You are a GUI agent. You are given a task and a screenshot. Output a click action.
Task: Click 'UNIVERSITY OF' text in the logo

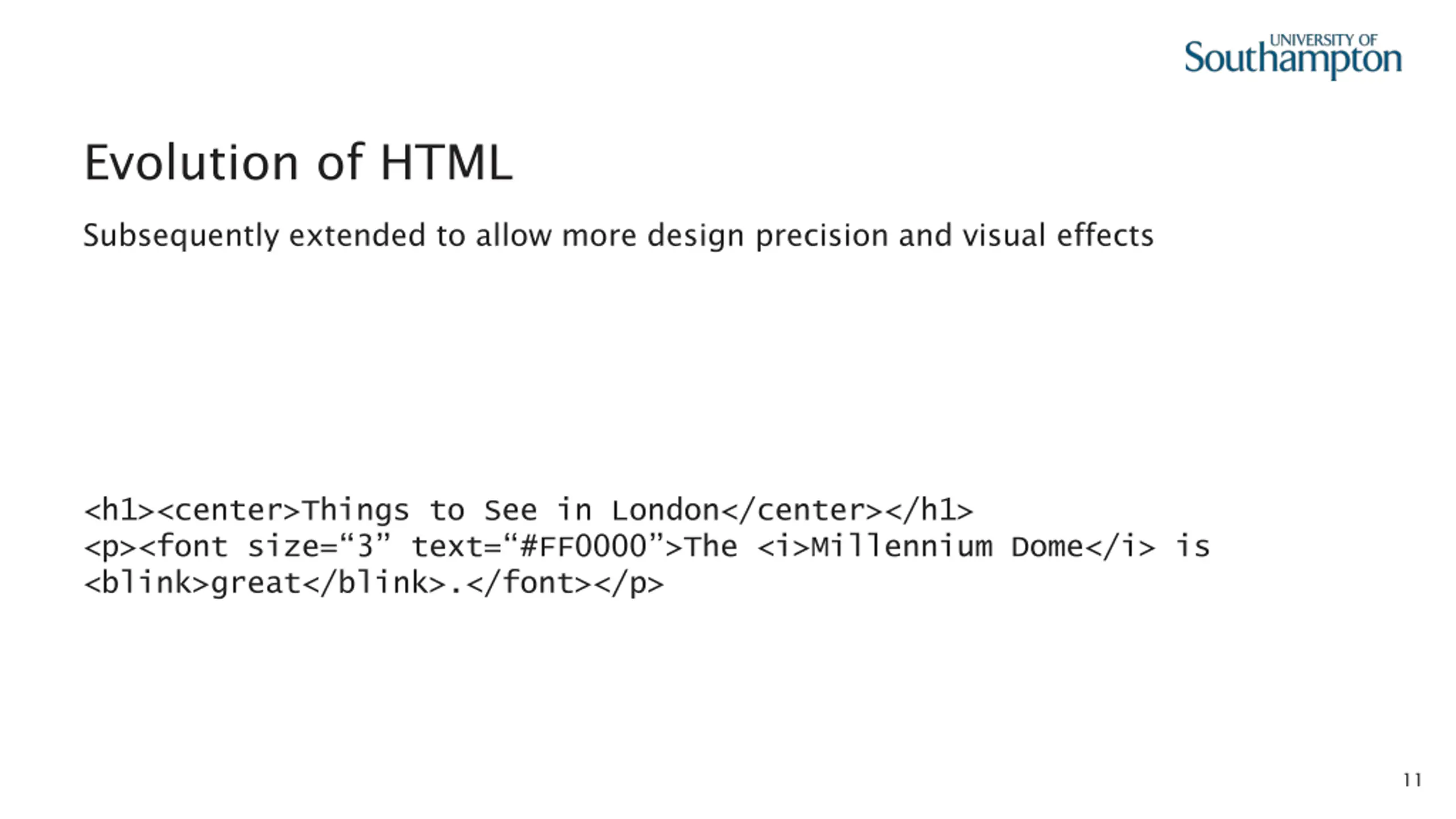1323,40
